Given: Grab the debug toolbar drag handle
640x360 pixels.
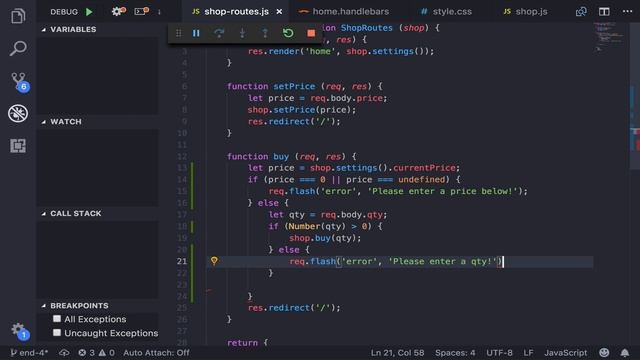Looking at the screenshot, I should pyautogui.click(x=178, y=33).
